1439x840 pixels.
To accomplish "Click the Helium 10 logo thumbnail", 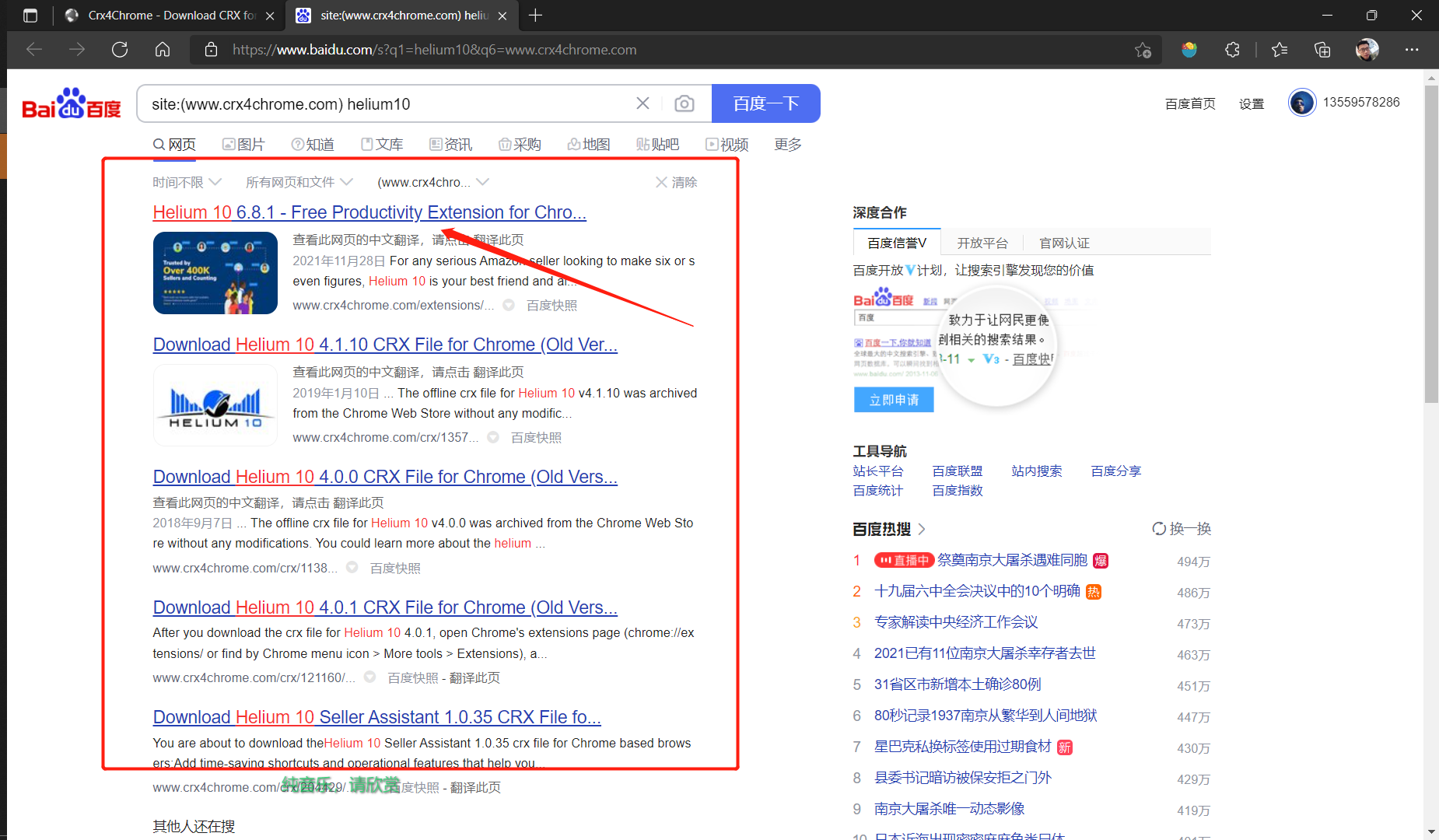I will 215,405.
